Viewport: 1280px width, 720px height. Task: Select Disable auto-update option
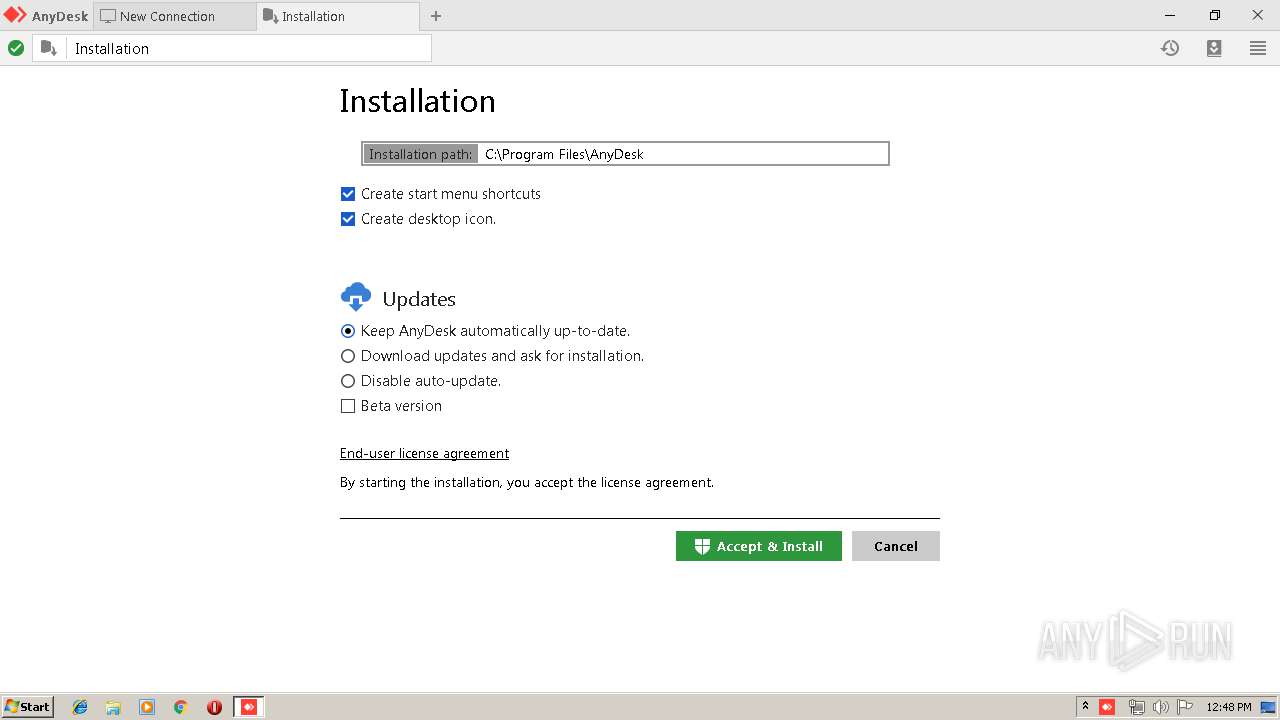[348, 381]
